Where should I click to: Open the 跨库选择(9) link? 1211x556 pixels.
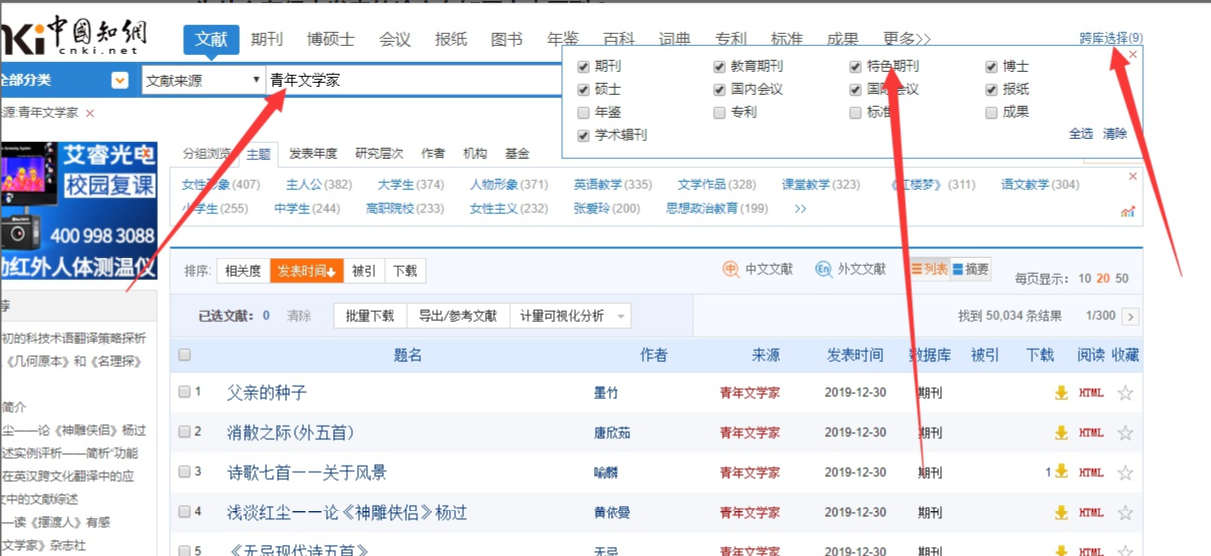[x=1110, y=38]
